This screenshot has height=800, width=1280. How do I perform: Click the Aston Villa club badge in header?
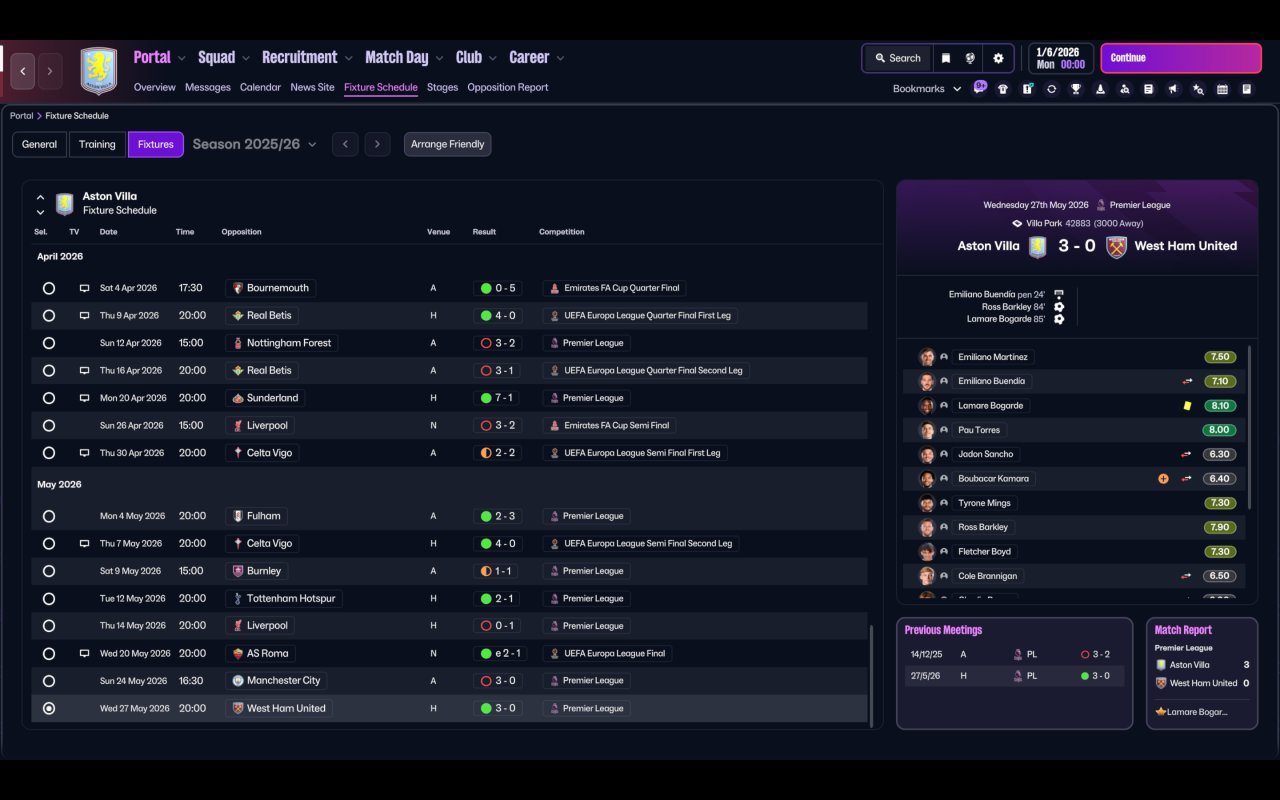[98, 71]
